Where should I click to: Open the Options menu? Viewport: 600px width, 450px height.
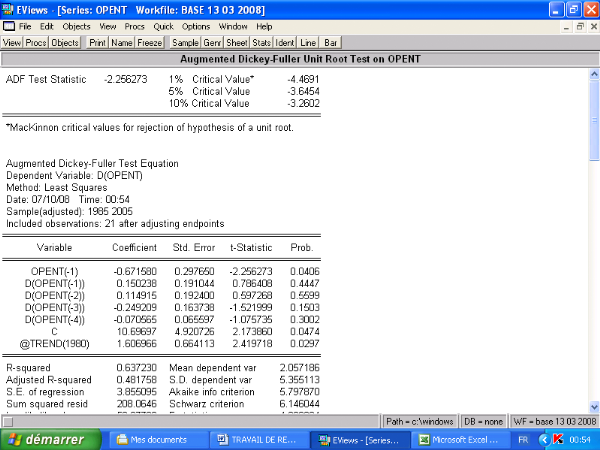coord(196,25)
